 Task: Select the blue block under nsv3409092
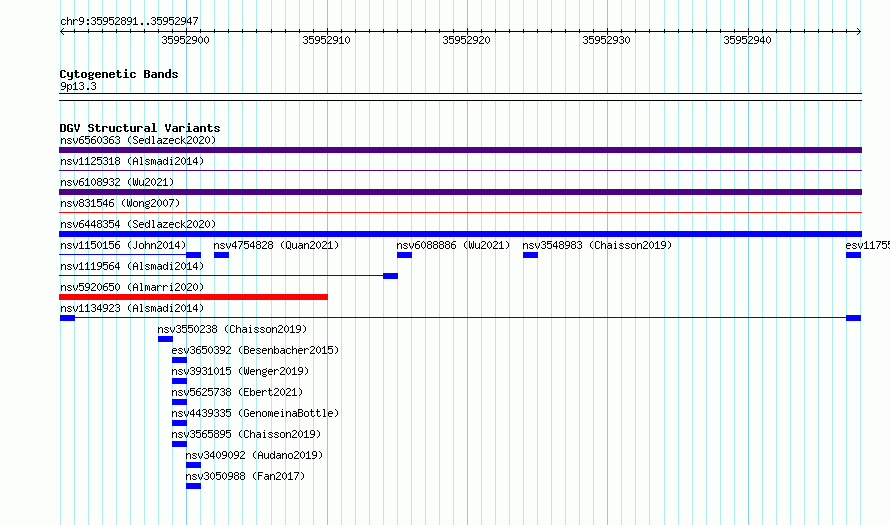(x=194, y=465)
